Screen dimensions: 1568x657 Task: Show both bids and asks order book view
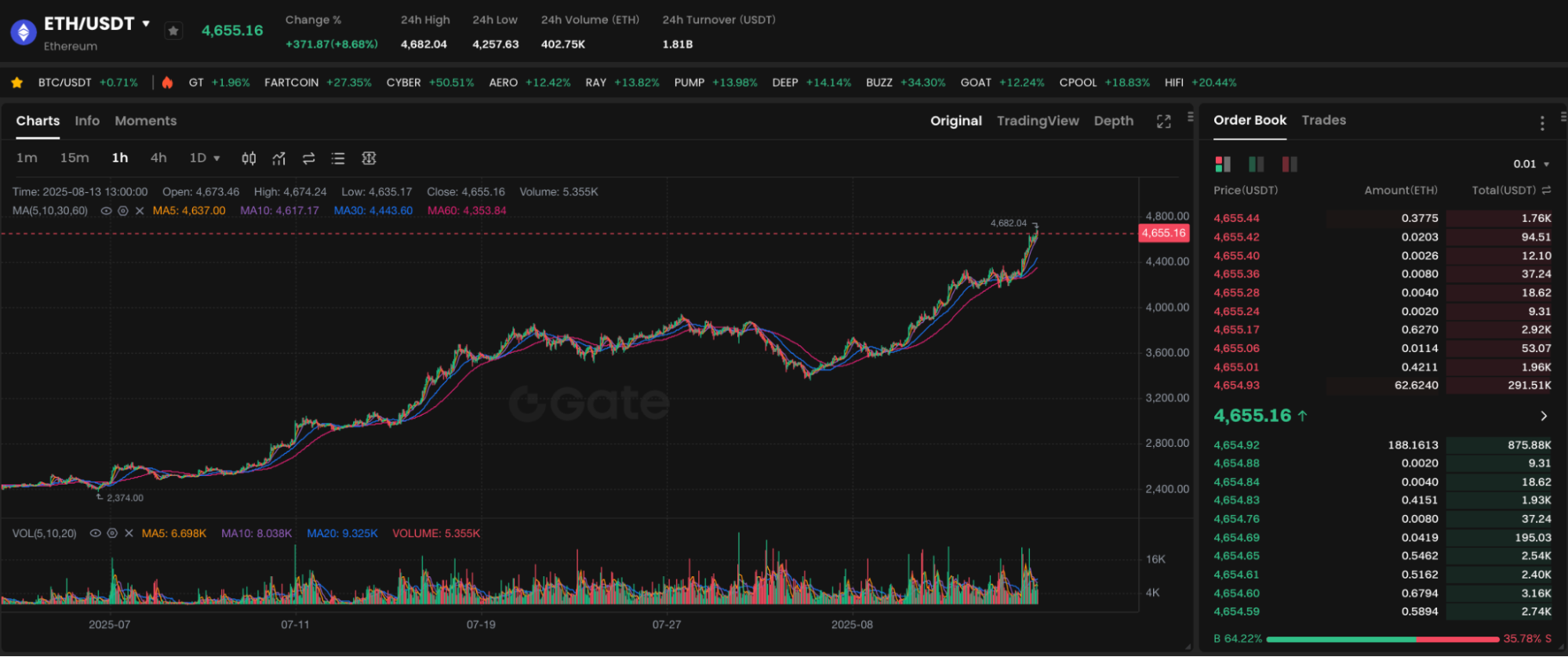[1222, 164]
